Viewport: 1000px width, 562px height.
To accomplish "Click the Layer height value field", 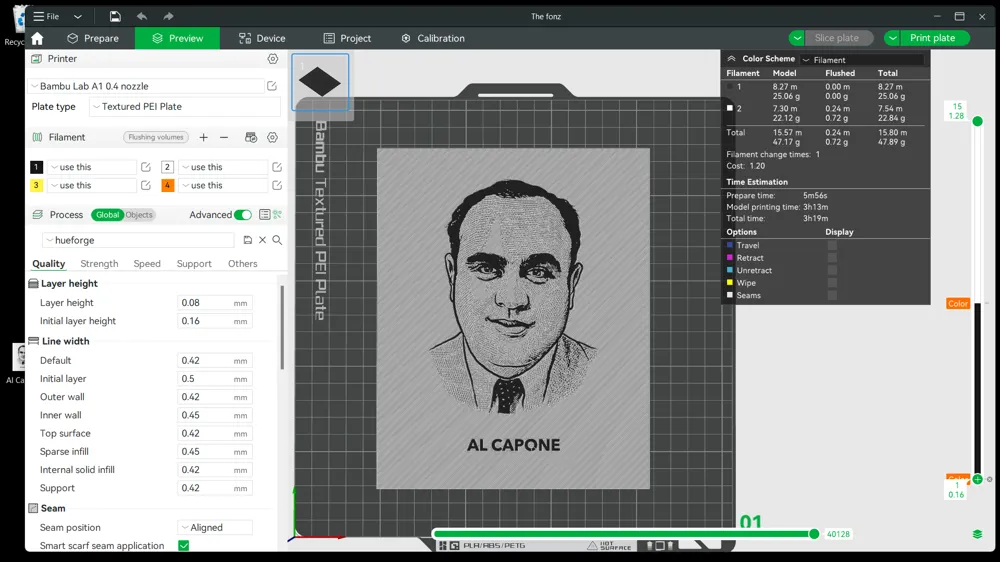I will pos(215,303).
